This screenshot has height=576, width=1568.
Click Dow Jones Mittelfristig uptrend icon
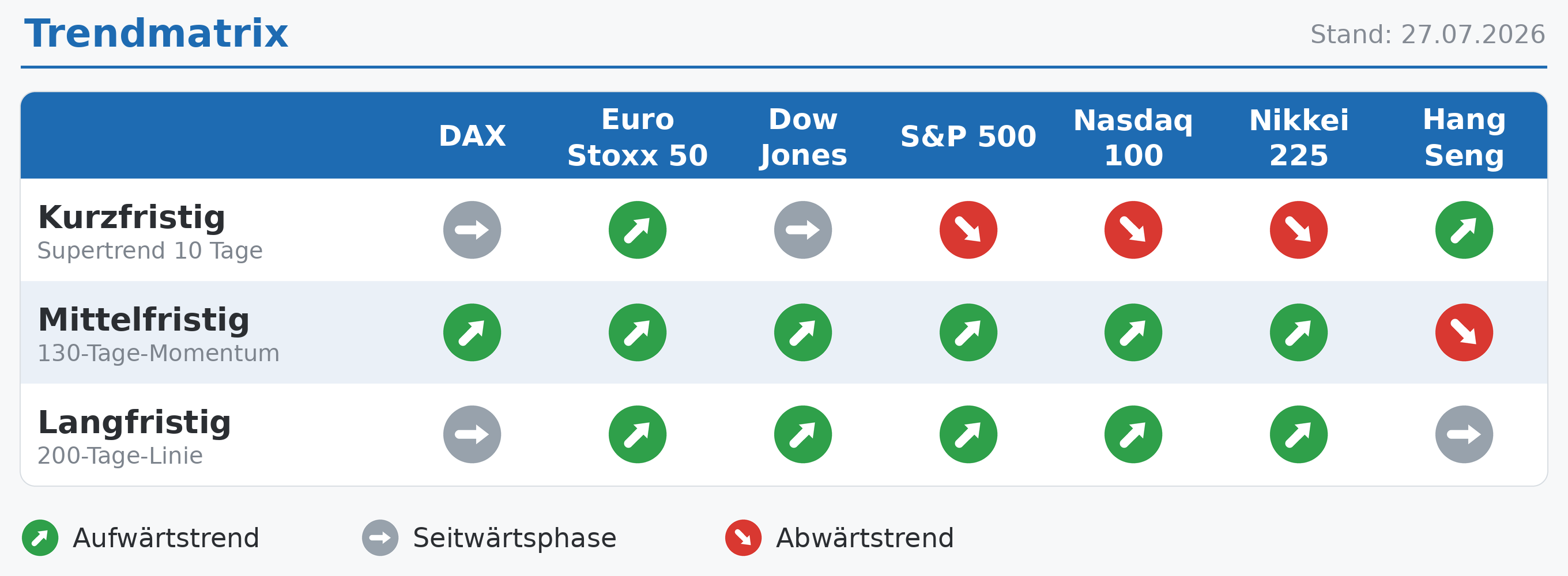tap(802, 332)
